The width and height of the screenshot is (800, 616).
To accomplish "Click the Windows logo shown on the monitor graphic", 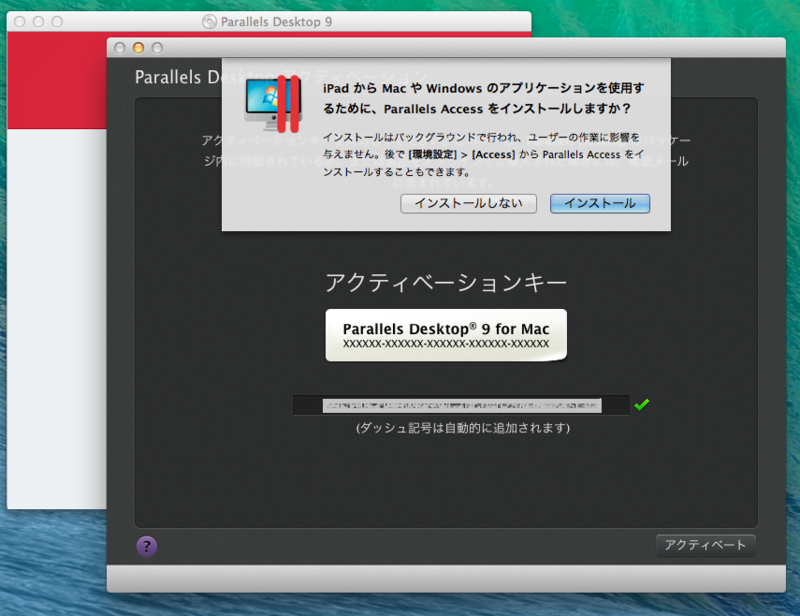I will click(269, 97).
